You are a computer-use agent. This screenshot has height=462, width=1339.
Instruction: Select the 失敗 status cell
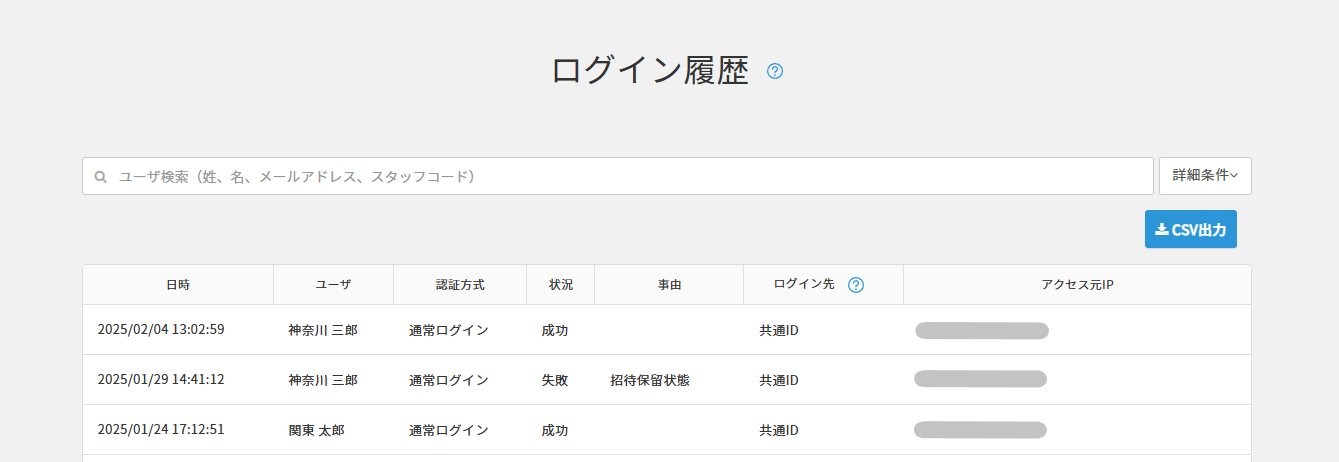[555, 380]
